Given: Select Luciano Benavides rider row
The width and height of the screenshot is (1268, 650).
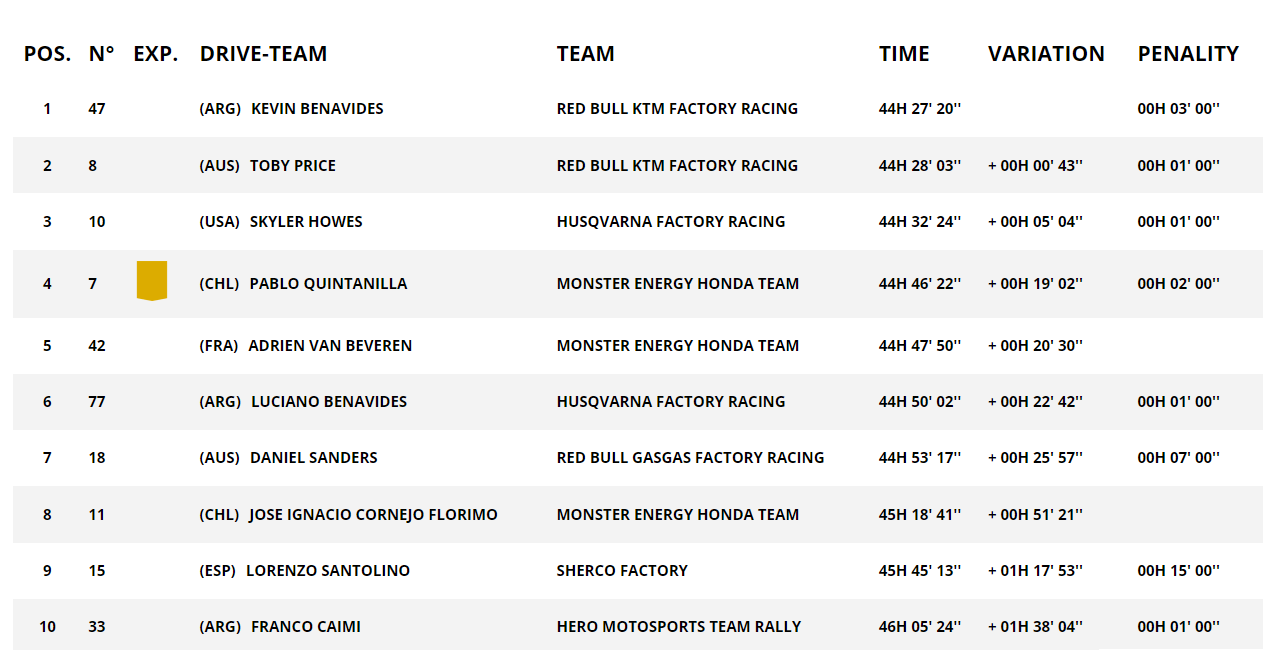Looking at the screenshot, I should (x=638, y=402).
